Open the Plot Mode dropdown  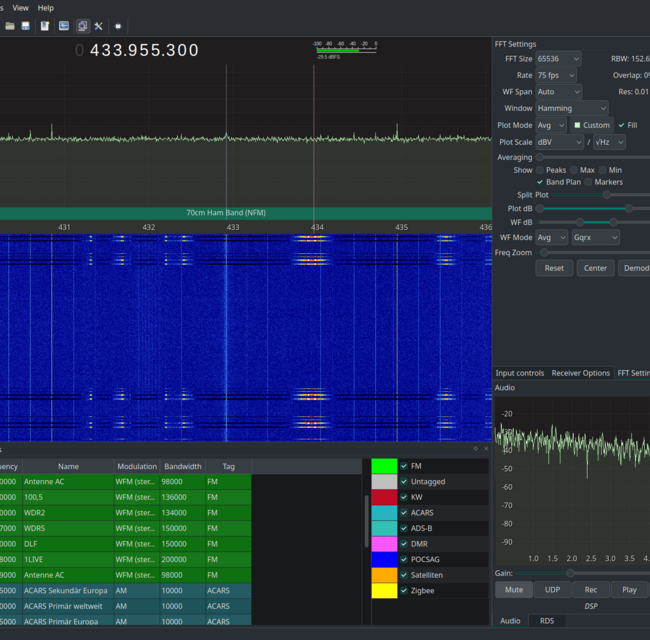point(551,125)
